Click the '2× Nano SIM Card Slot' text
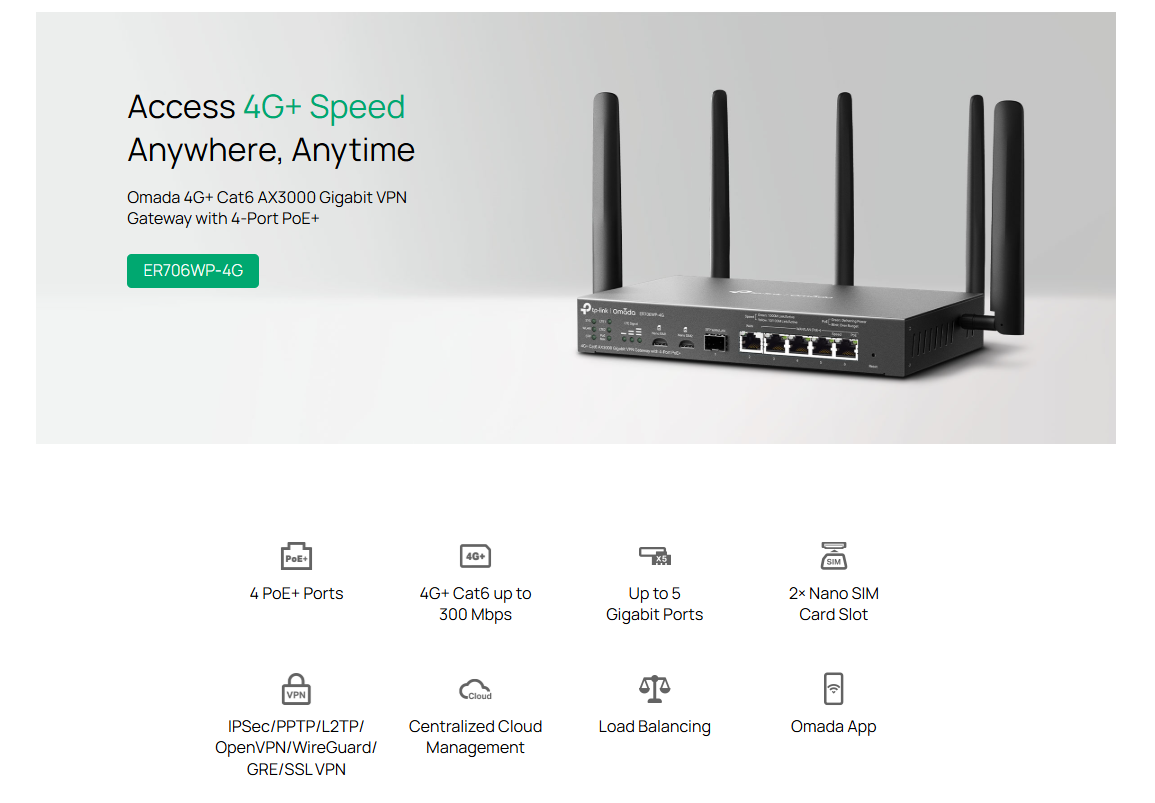Viewport: 1155px width, 803px height. coord(833,604)
